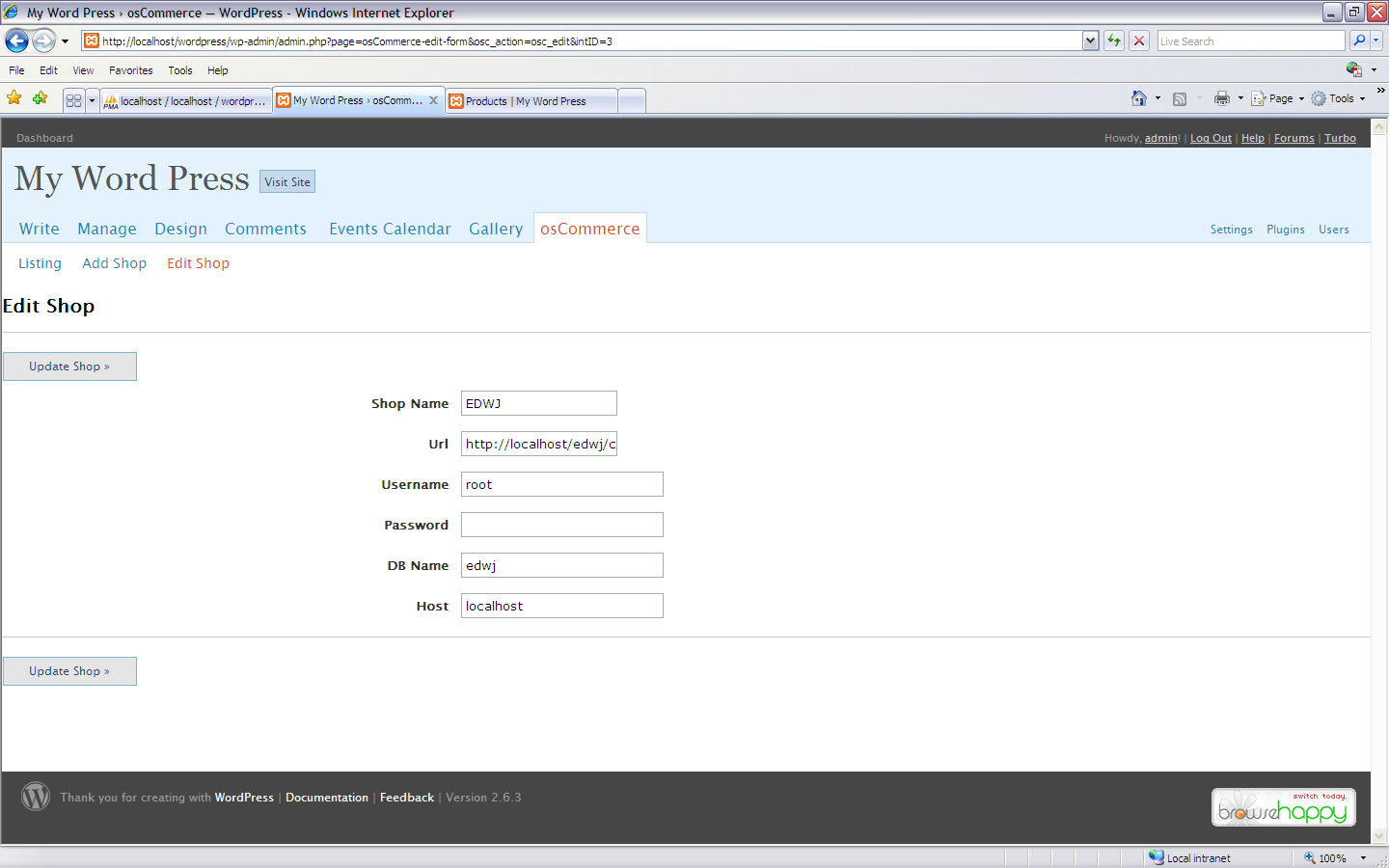Click the Stop loading icon
The image size is (1389, 868).
click(x=1139, y=41)
